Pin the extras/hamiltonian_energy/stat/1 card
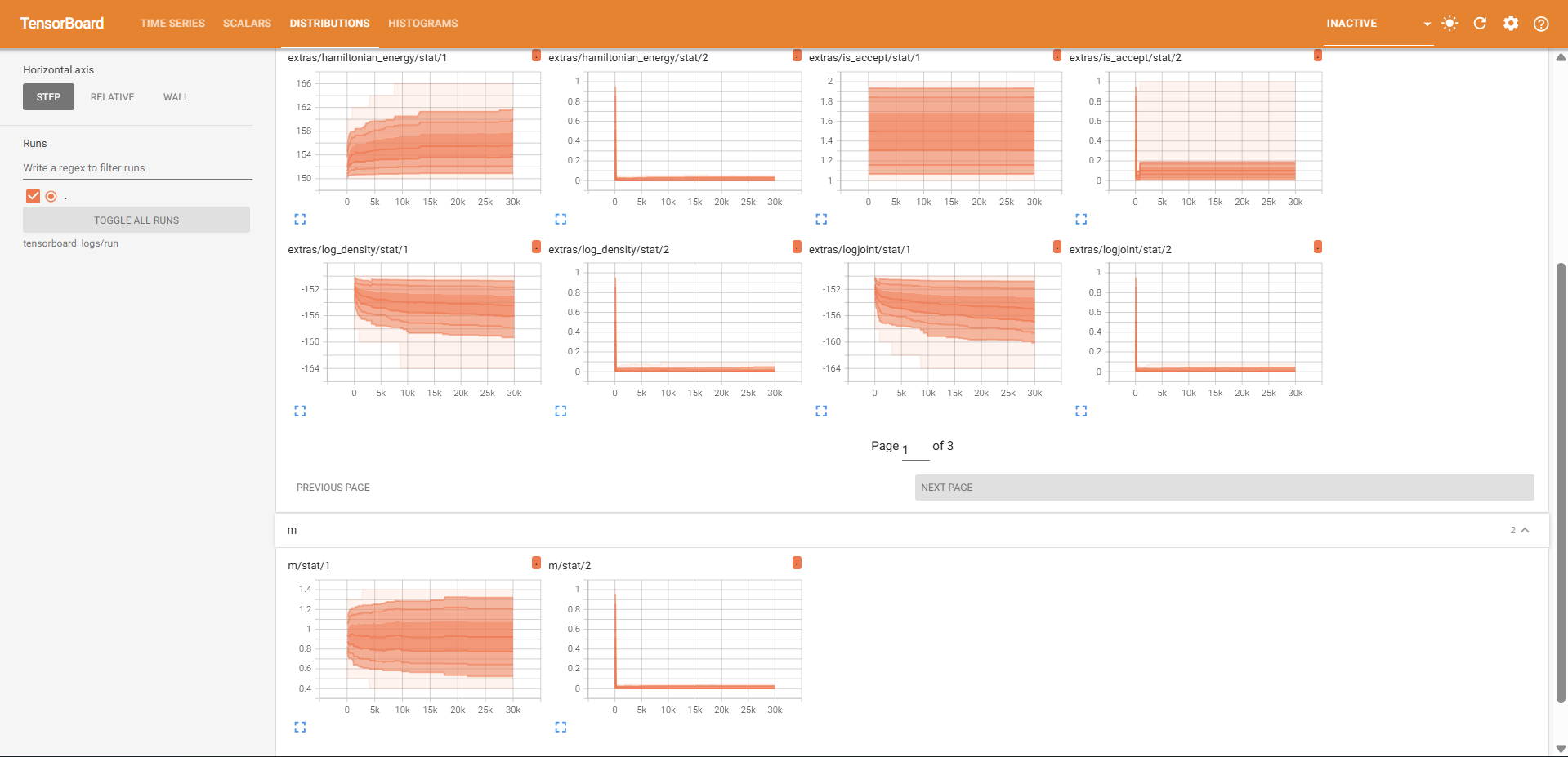The width and height of the screenshot is (1568, 757). tap(536, 56)
